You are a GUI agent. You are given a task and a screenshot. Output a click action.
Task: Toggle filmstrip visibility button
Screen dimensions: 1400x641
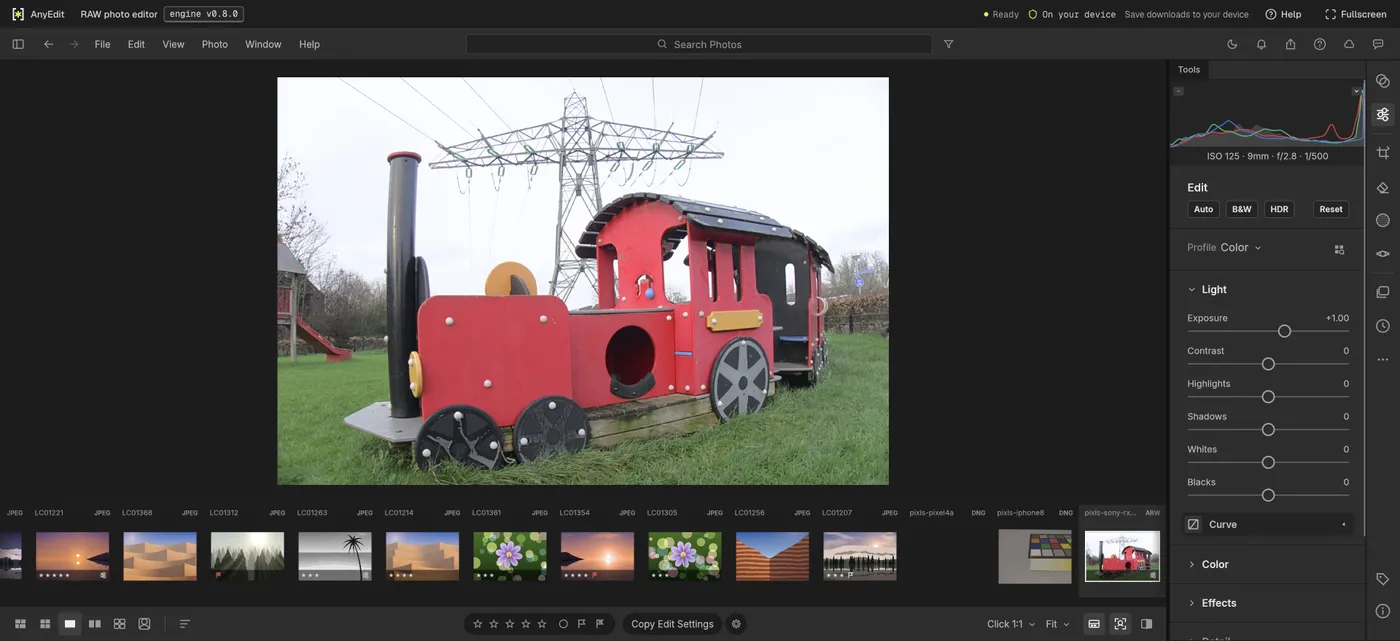pyautogui.click(x=1094, y=624)
